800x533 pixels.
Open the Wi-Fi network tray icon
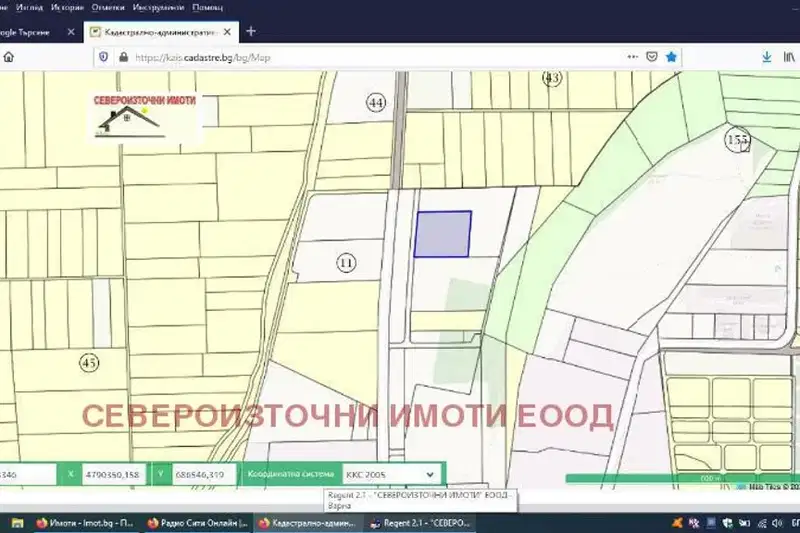tap(762, 523)
